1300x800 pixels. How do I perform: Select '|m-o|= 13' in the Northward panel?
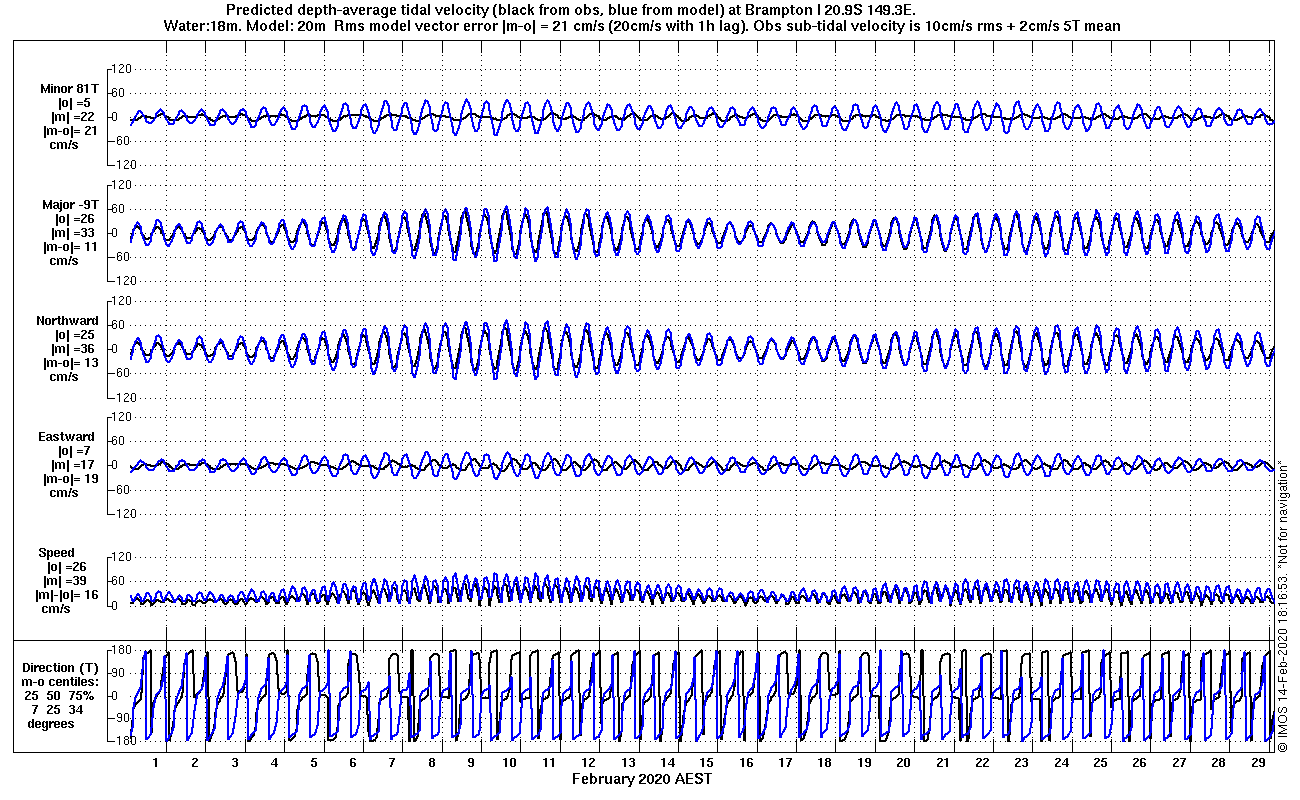click(70, 362)
